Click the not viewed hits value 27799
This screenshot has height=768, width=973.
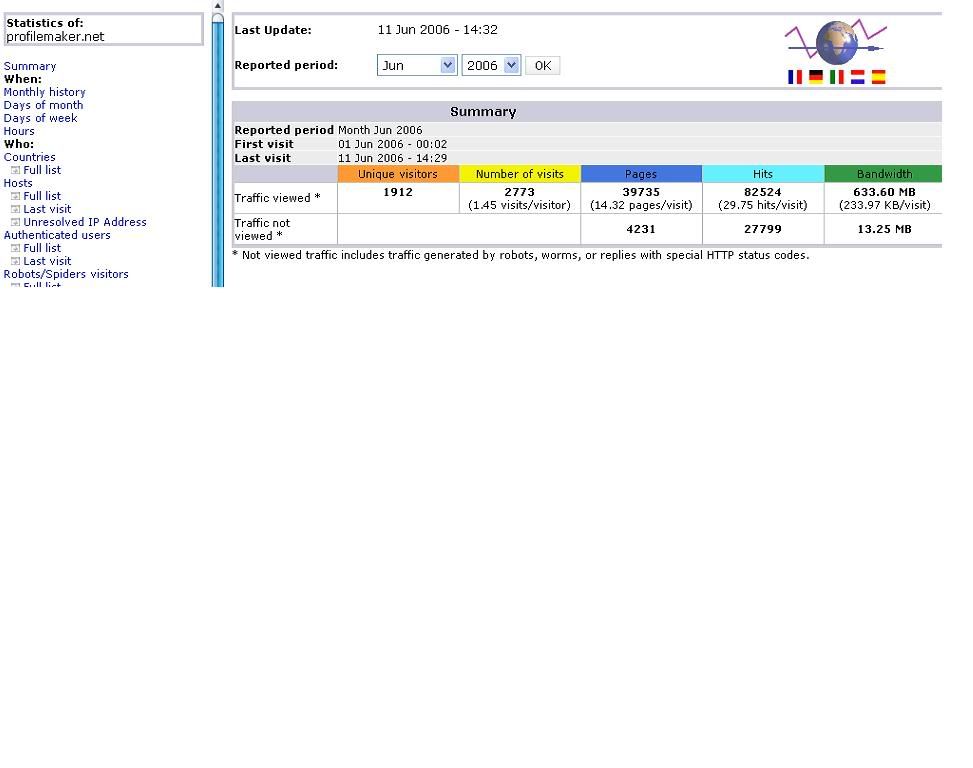(763, 229)
